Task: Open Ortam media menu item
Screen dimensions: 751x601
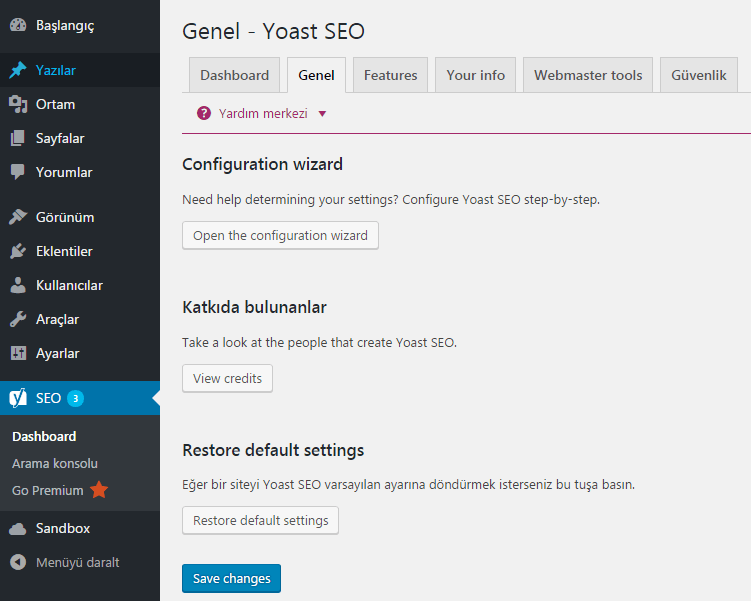Action: tap(80, 104)
